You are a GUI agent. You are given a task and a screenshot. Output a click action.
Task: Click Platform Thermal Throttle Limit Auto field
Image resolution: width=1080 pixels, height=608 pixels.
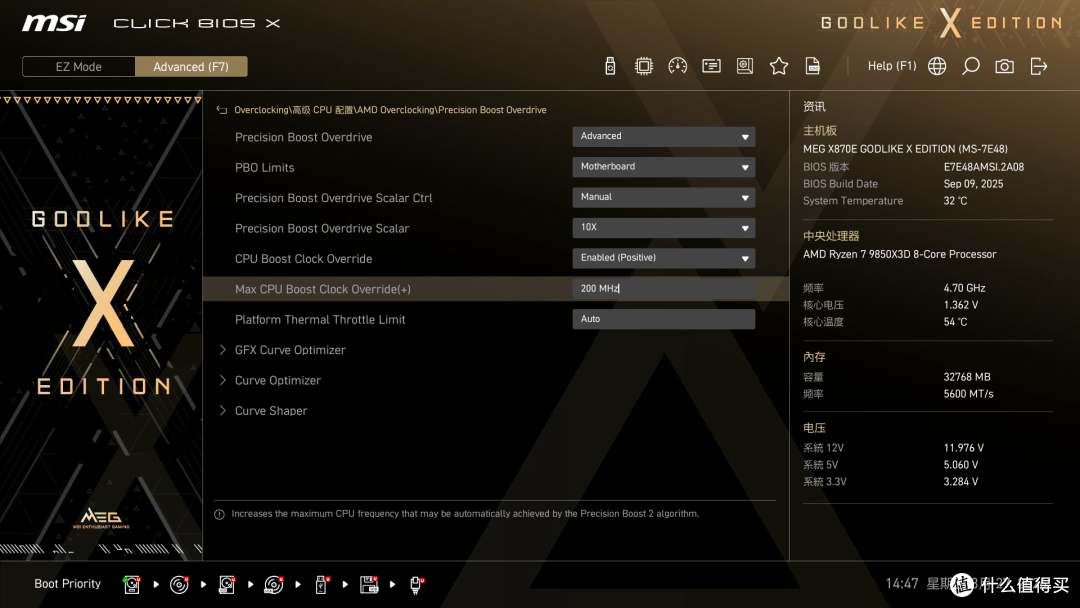663,319
